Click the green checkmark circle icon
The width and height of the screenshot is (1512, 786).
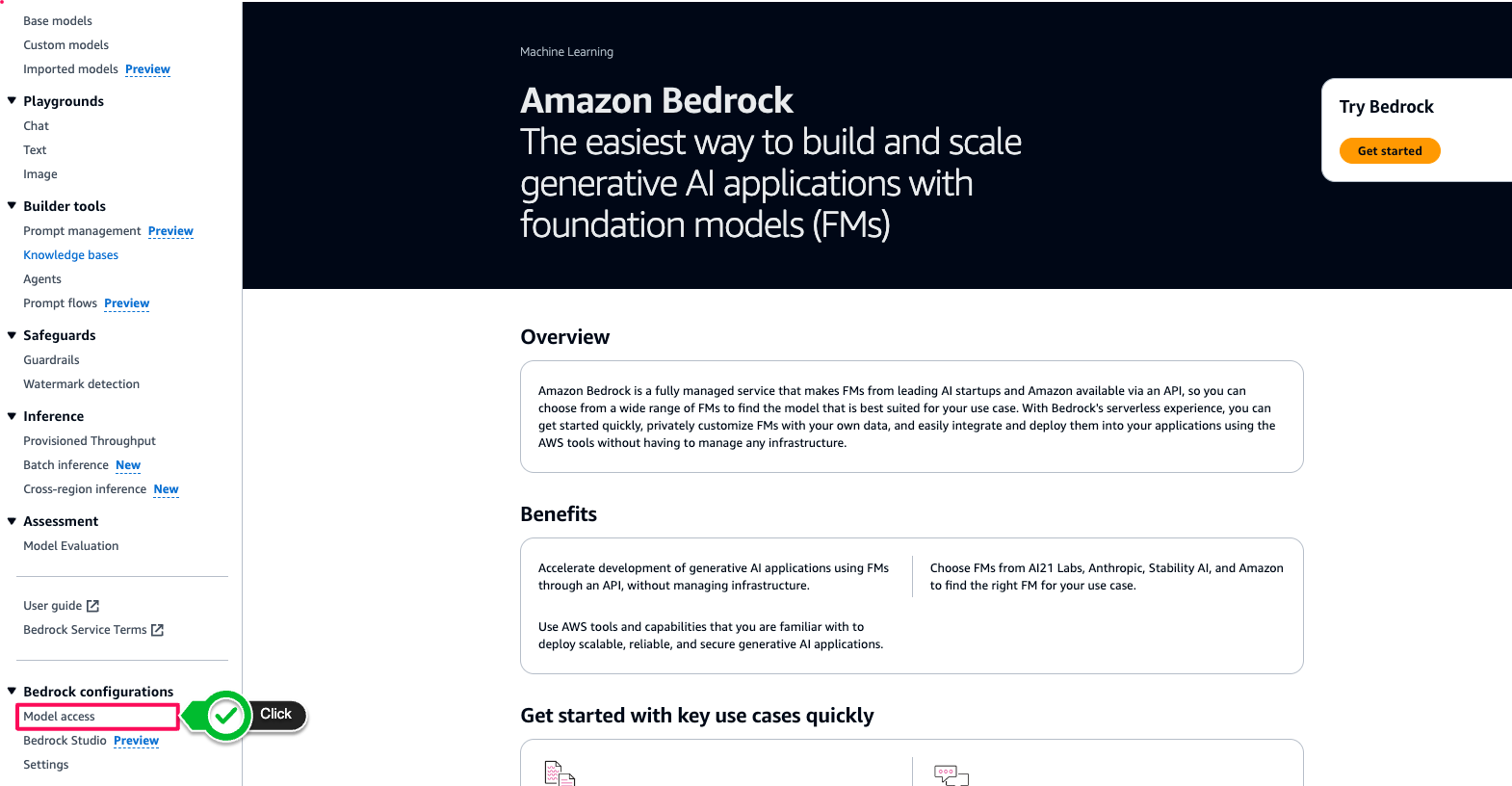coord(226,716)
